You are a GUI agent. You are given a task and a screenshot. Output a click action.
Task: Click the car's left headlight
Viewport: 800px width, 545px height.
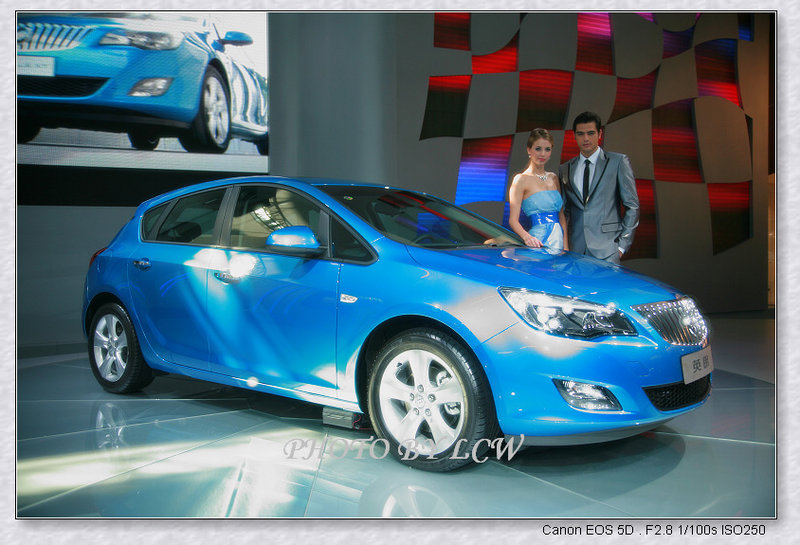coord(565,313)
